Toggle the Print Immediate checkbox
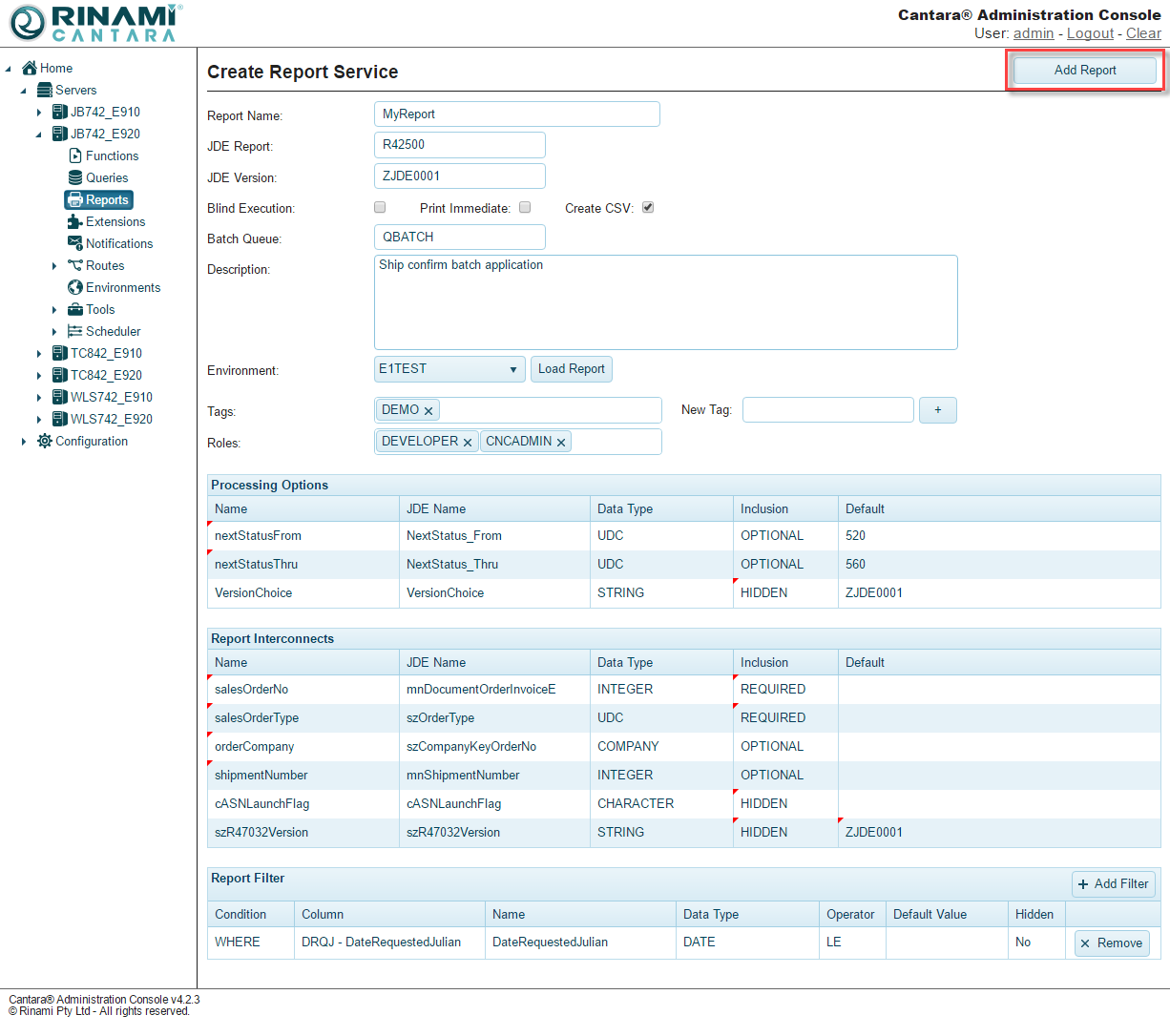This screenshot has height=1036, width=1170. pos(525,207)
